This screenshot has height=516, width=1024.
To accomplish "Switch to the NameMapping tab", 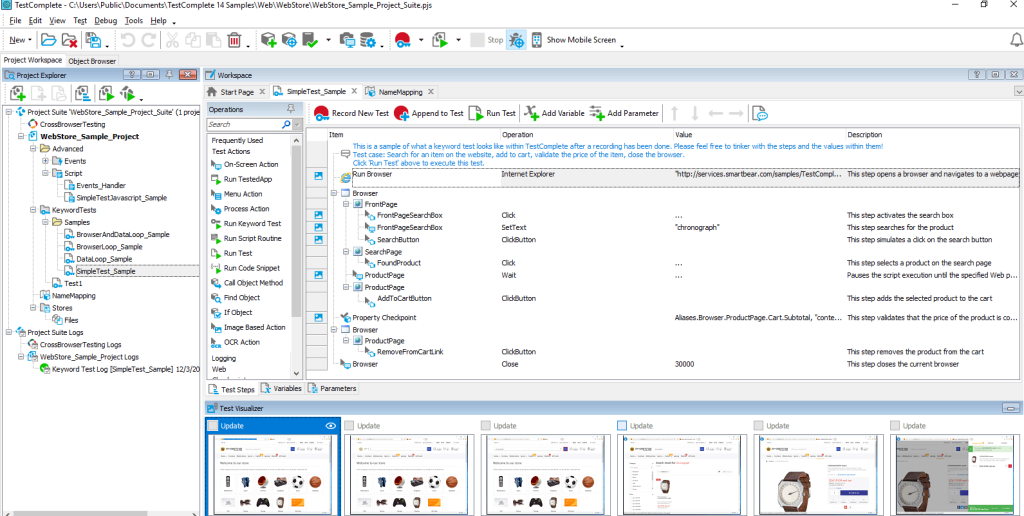I will (x=400, y=91).
